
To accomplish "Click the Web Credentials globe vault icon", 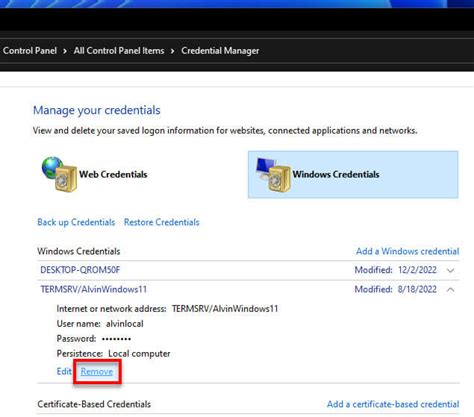I will click(59, 174).
